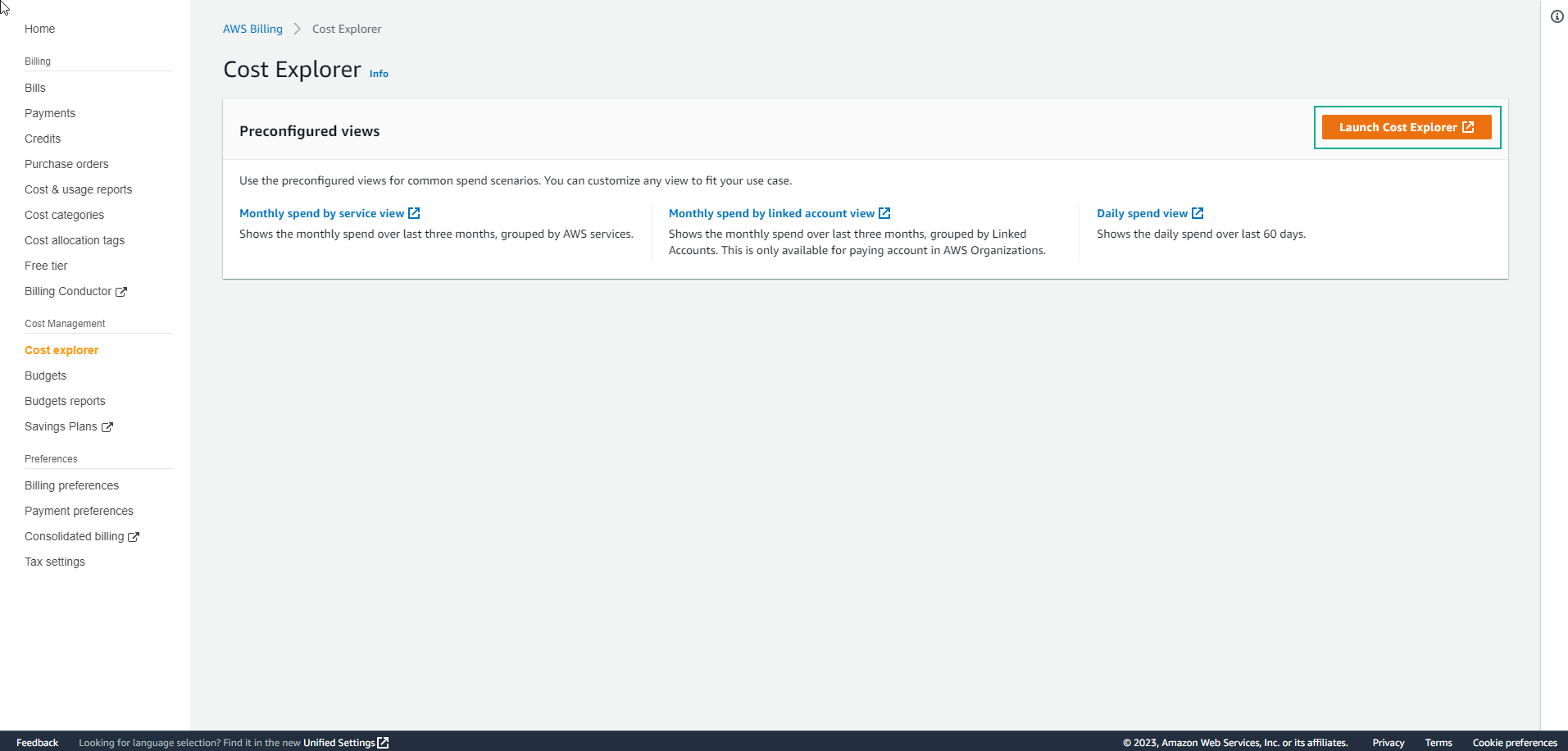Screen dimensions: 1568x751
Task: Click external-link icon next to Savings Plans
Action: [107, 427]
